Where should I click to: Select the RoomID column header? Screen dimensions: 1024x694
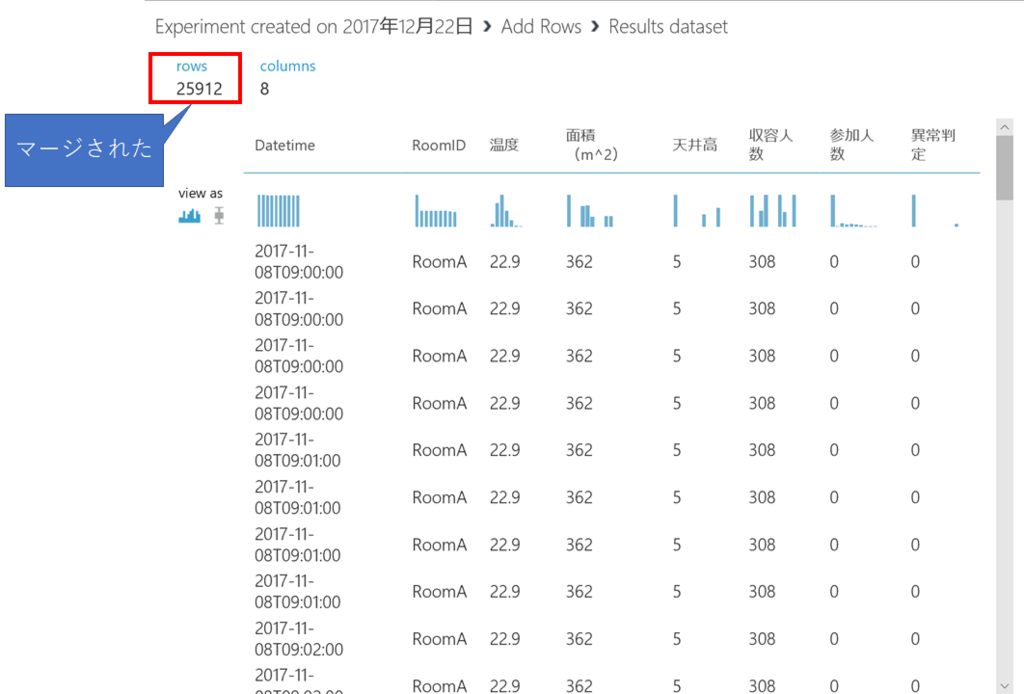[x=438, y=145]
